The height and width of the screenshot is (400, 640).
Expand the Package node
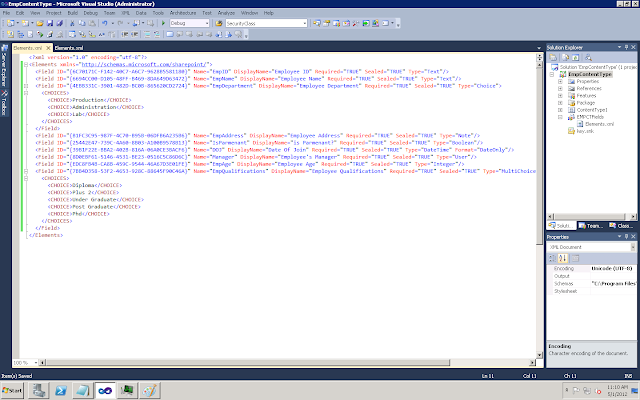tap(560, 103)
